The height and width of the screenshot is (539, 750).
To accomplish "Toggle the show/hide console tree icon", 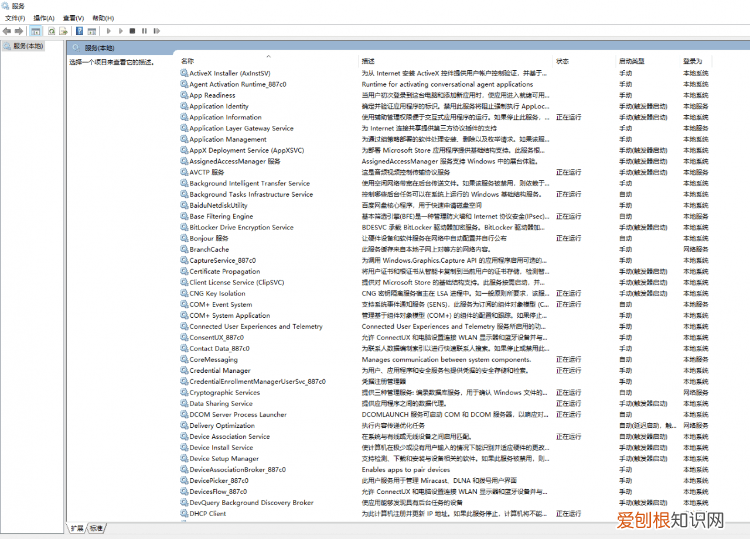I will (36, 31).
